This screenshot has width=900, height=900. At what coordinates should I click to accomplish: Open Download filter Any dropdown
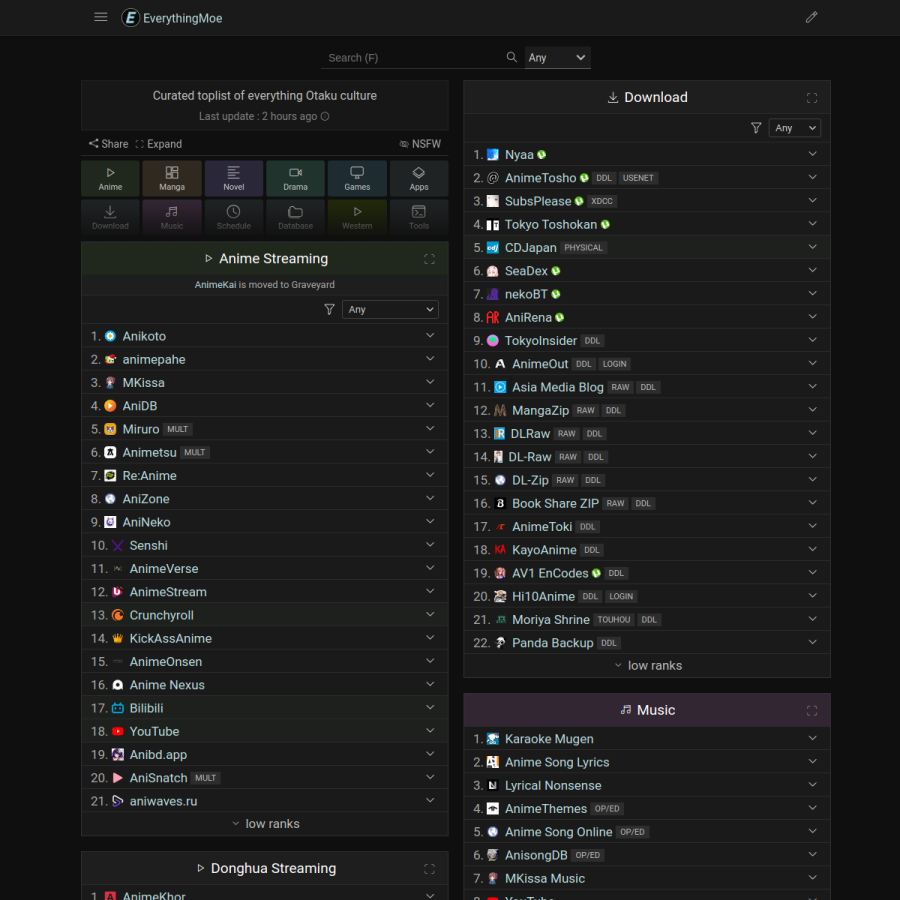tap(794, 127)
